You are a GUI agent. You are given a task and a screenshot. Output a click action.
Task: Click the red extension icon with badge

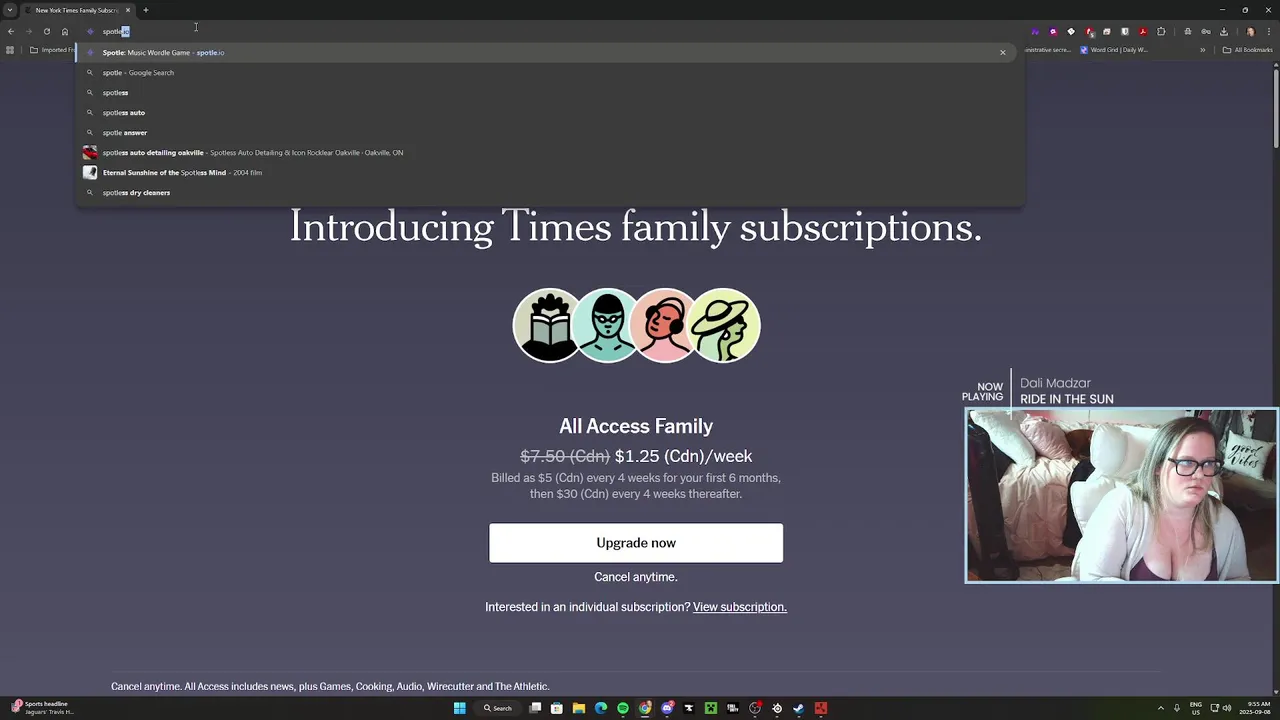coord(1090,32)
